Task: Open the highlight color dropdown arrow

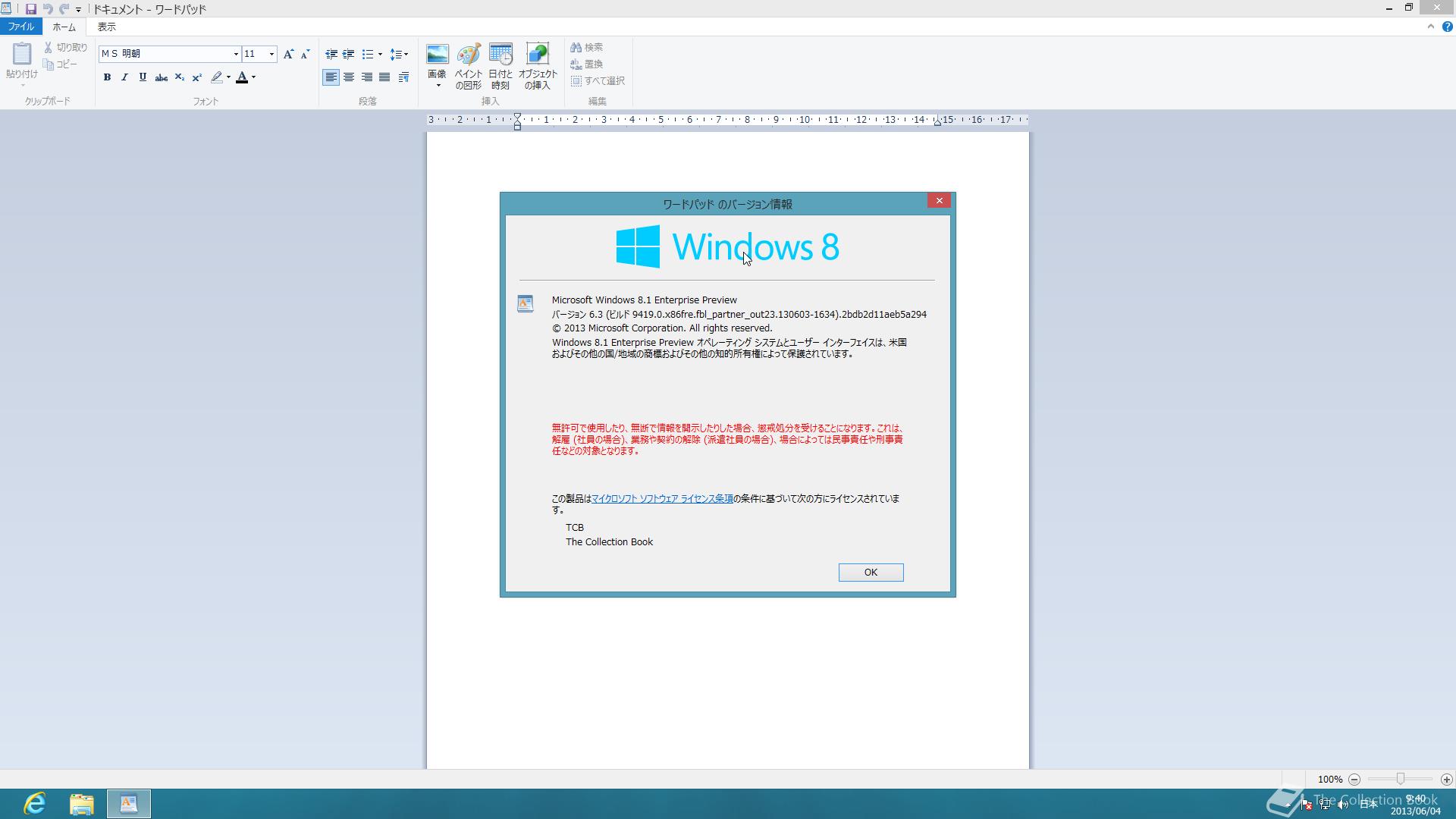Action: (228, 77)
